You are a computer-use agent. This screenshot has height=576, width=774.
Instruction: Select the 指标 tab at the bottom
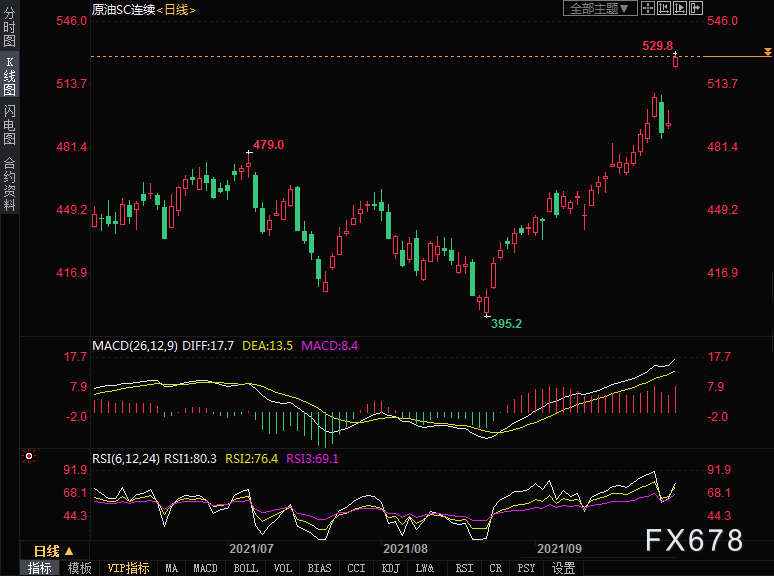tap(40, 568)
